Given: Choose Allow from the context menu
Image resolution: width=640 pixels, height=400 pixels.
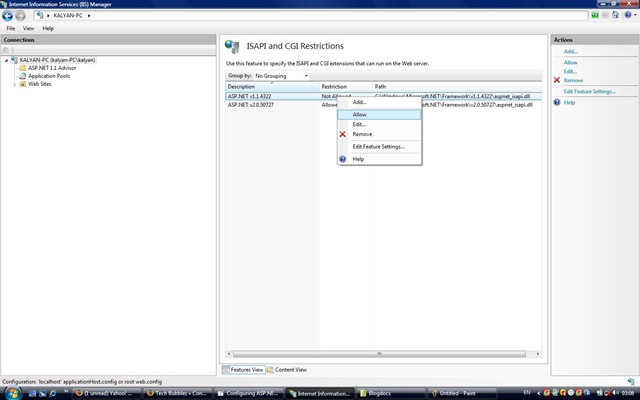Looking at the screenshot, I should pos(359,114).
